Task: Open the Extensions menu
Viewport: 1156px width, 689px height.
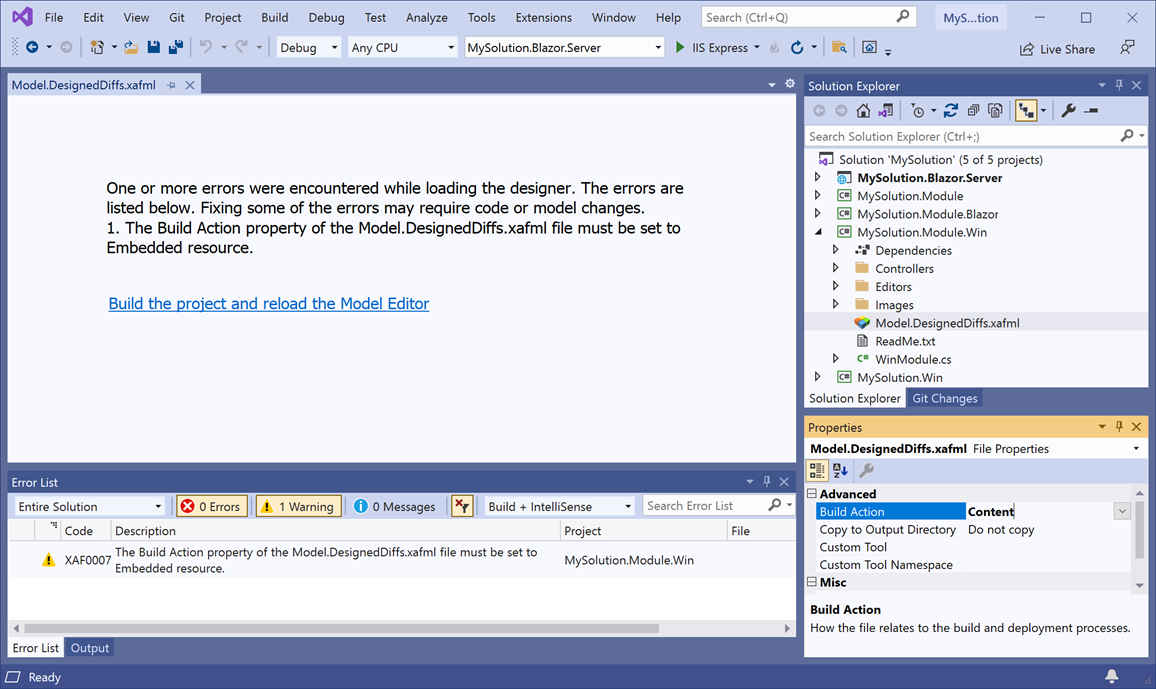Action: [x=543, y=17]
